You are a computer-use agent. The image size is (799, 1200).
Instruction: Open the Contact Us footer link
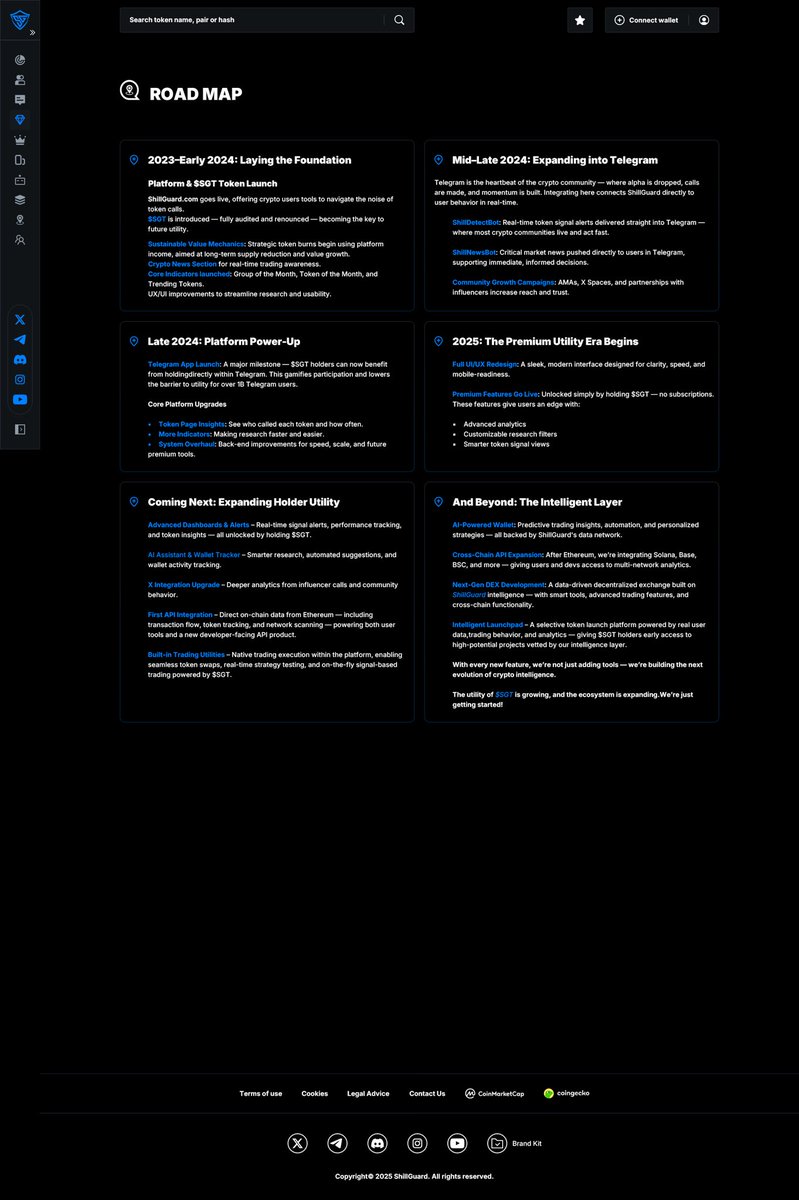(x=427, y=1093)
